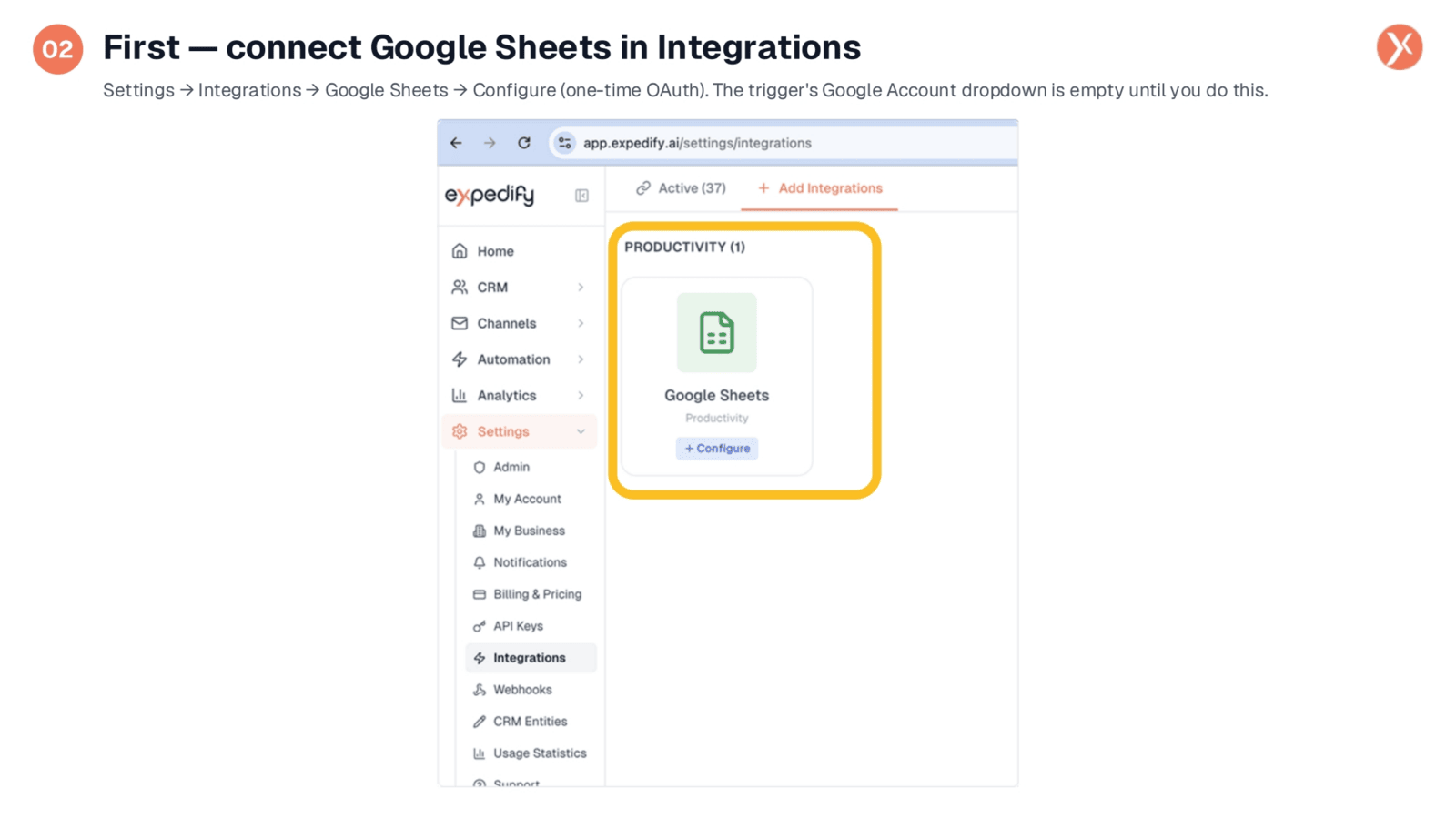Click the Admin shield icon
Viewport: 1456px width, 819px height.
click(480, 467)
